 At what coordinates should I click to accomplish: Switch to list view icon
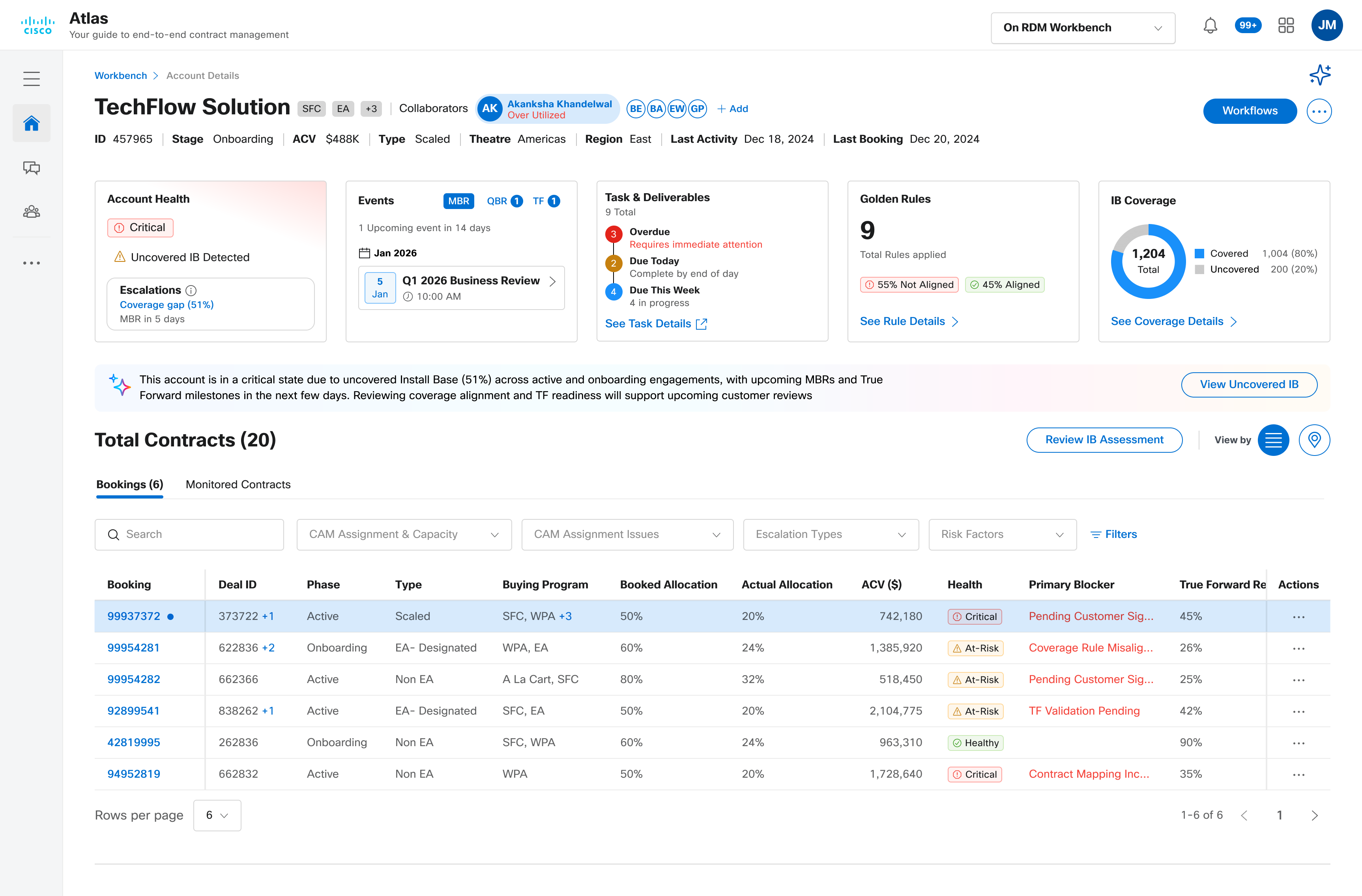click(x=1273, y=440)
